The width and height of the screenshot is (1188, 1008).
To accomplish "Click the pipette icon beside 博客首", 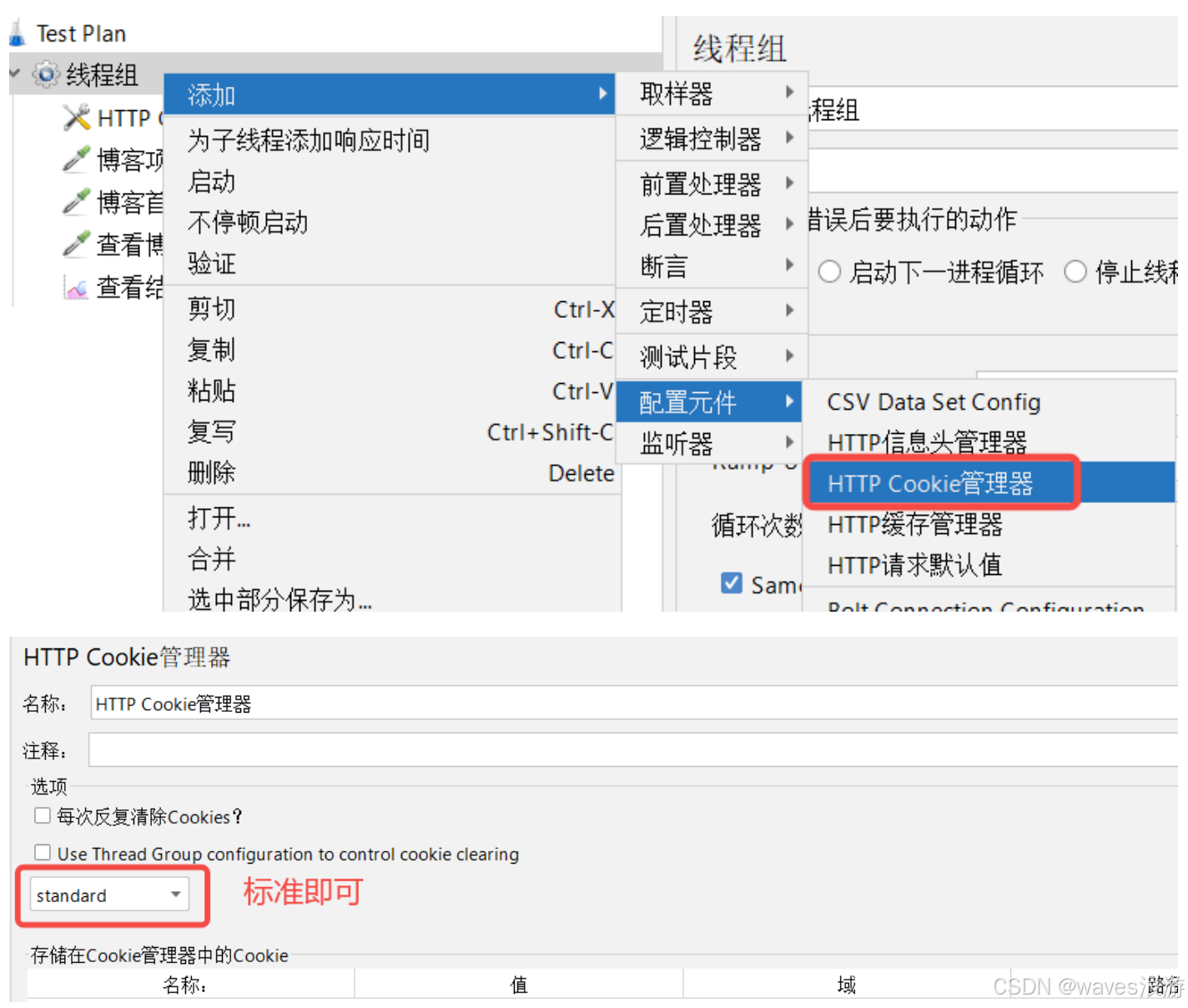I will (x=76, y=201).
